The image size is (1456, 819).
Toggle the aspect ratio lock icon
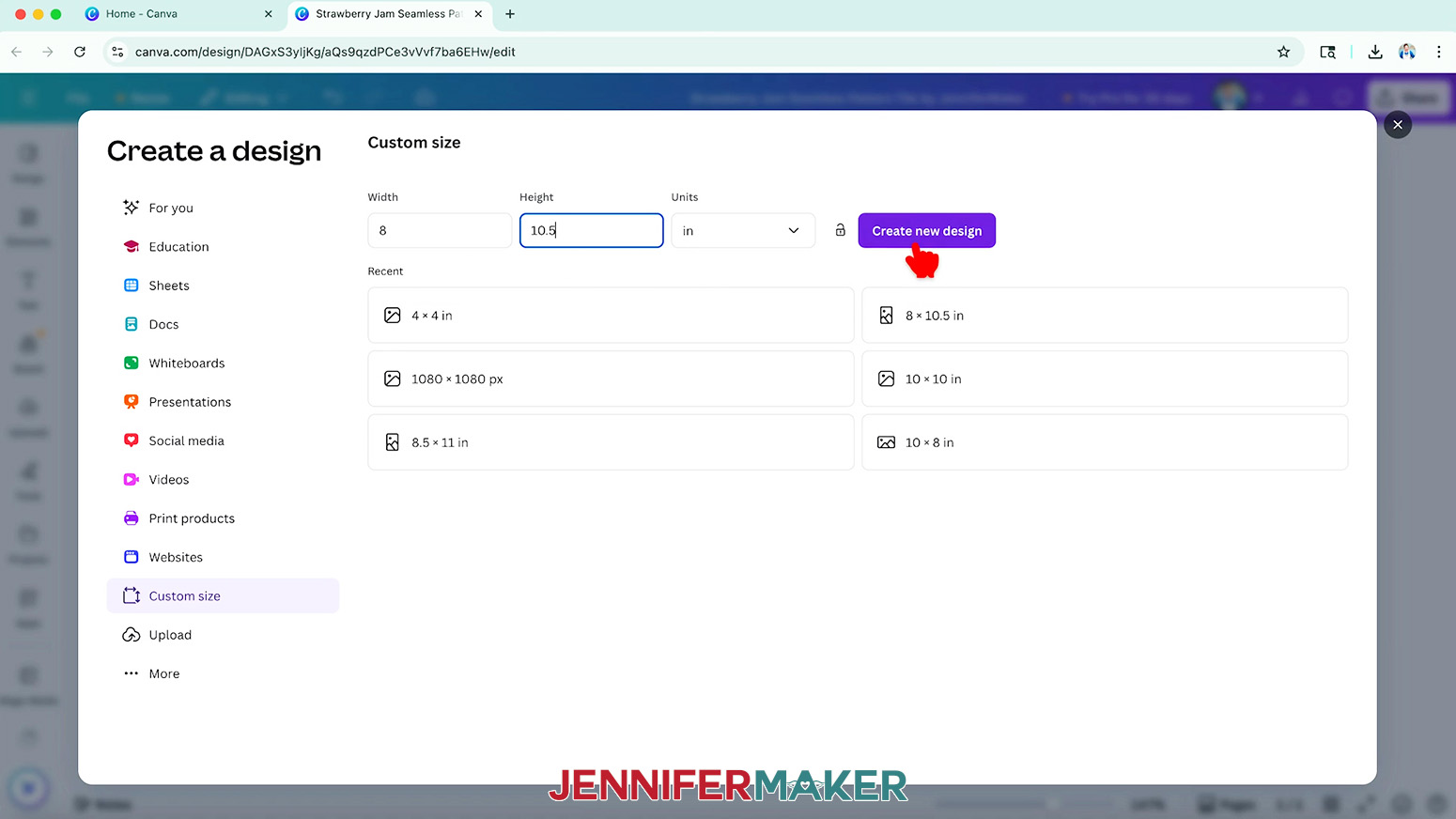(841, 230)
